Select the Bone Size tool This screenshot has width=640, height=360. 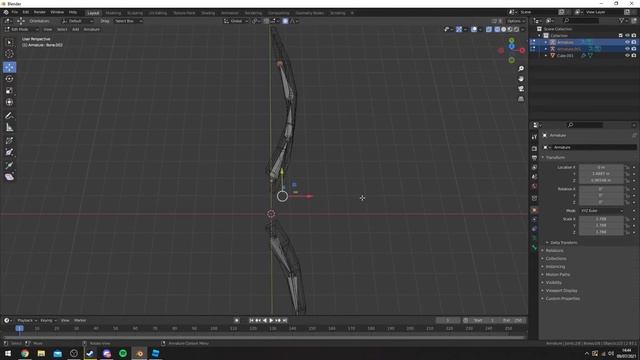[9, 153]
